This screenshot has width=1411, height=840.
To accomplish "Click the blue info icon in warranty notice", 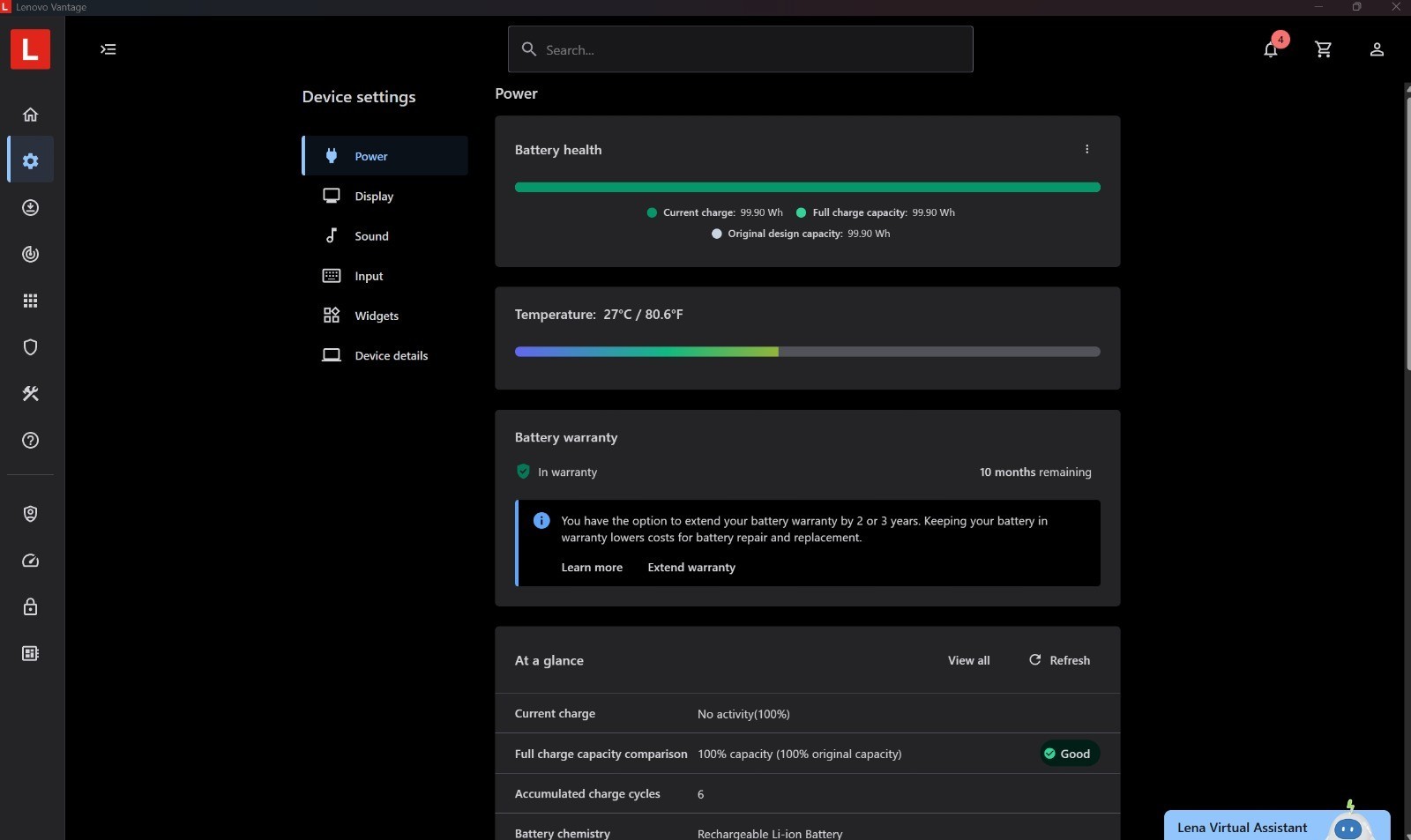I will 541,521.
